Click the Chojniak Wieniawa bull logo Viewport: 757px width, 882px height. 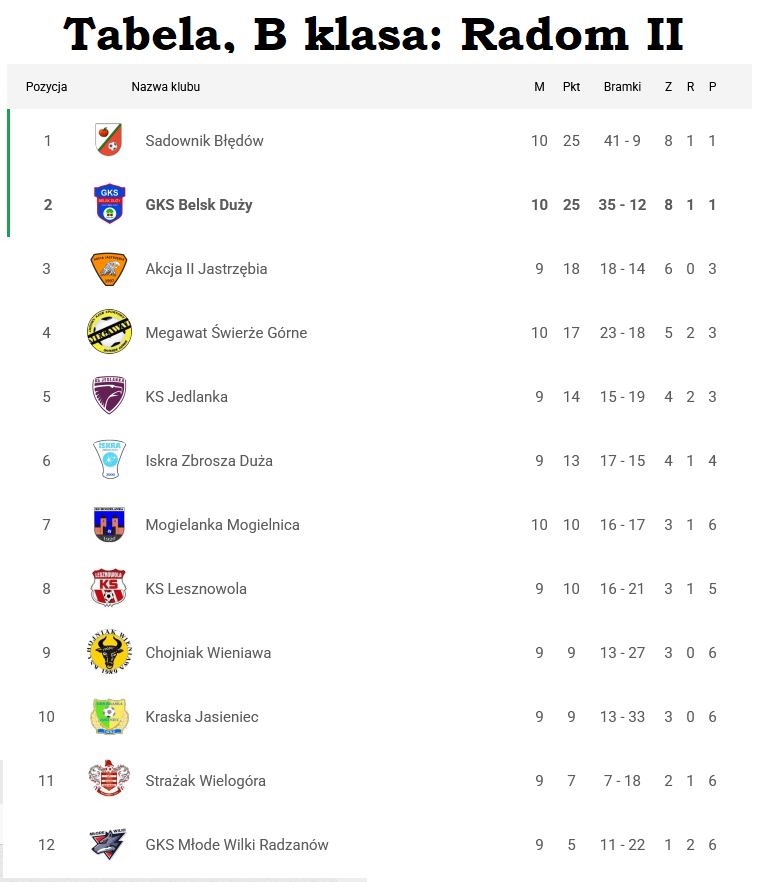click(x=109, y=652)
